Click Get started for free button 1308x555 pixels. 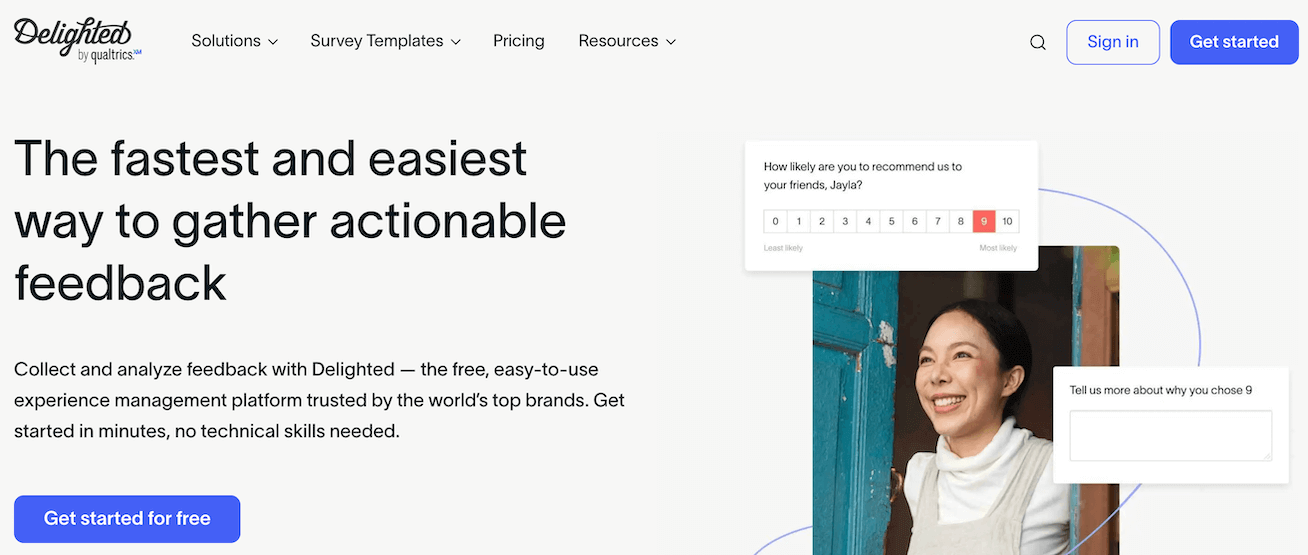coord(127,519)
